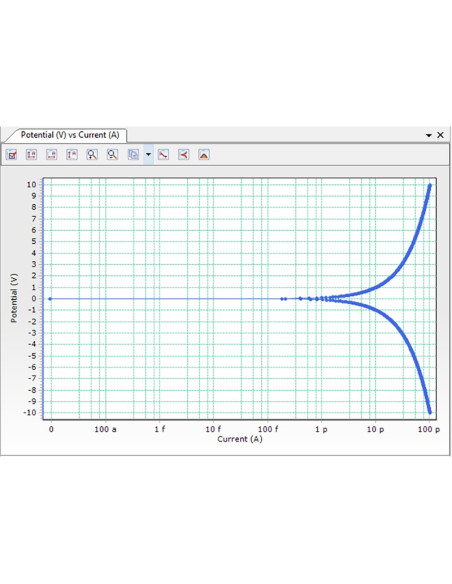Click the Current (A) axis label
This screenshot has height=584, width=452.
pos(240,439)
